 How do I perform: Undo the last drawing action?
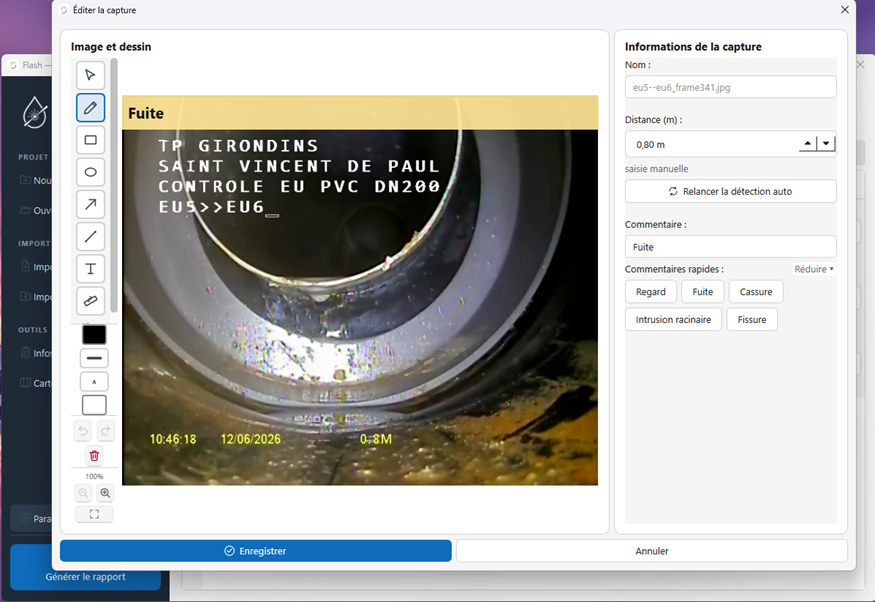(x=83, y=431)
